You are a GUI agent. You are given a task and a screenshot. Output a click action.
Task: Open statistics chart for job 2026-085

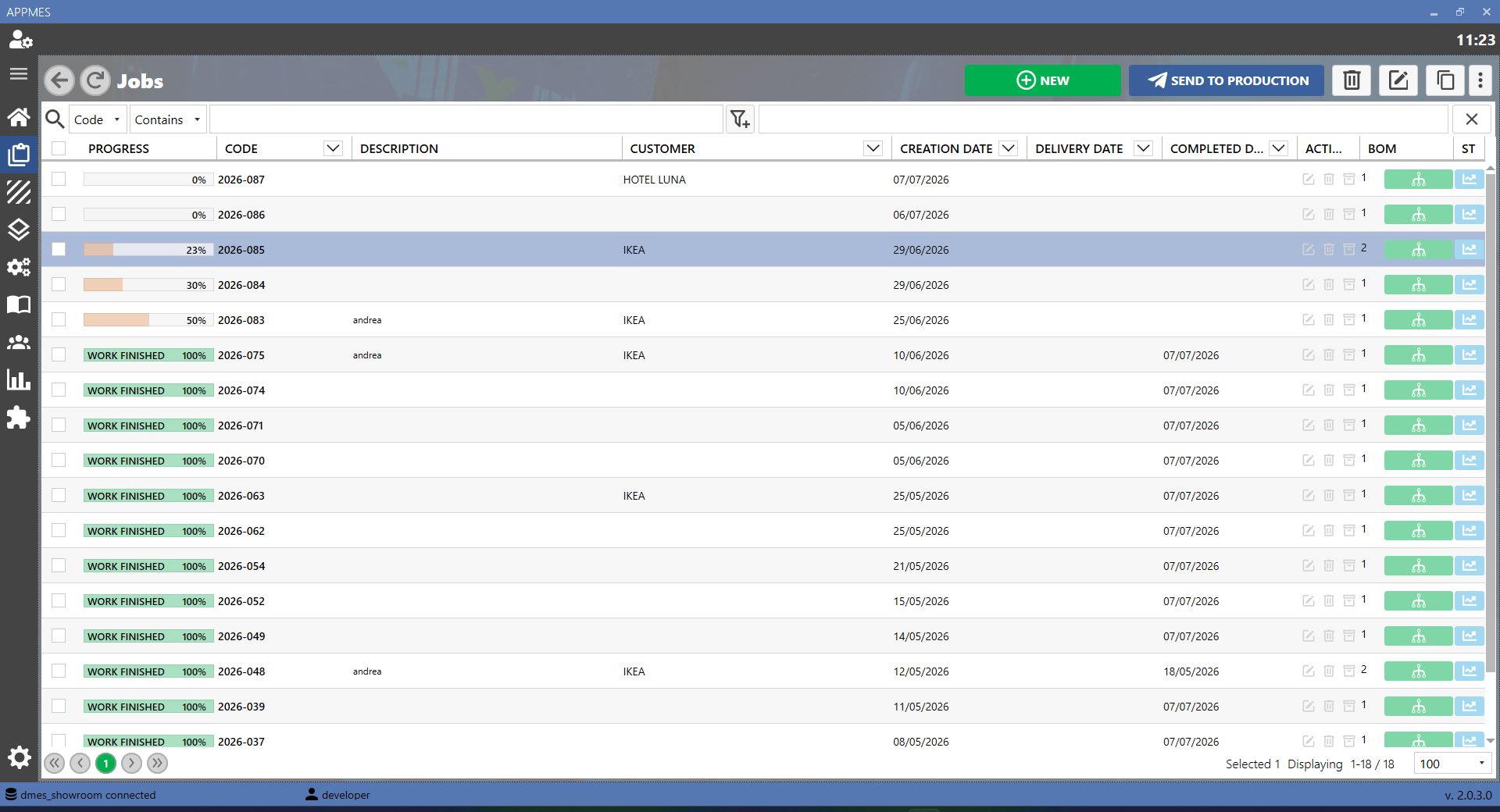point(1469,250)
